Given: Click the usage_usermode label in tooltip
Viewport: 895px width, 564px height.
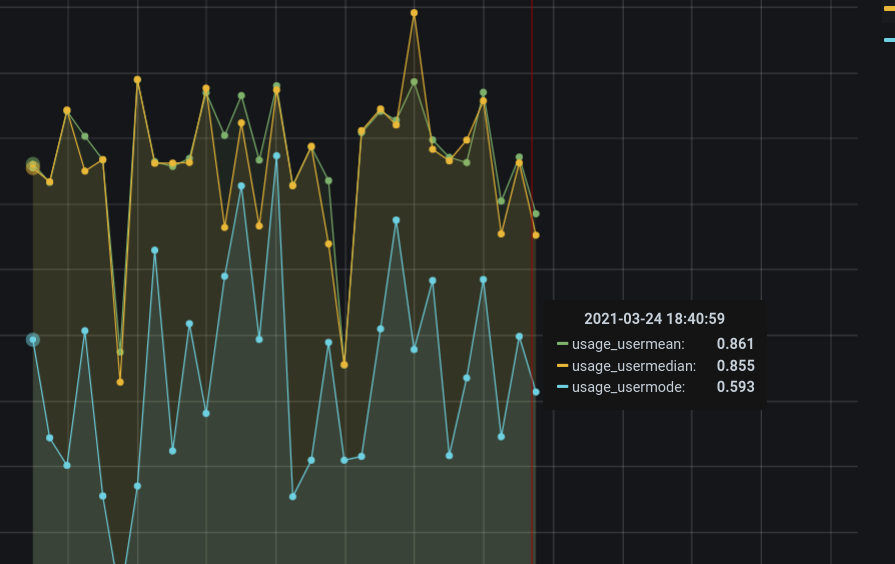Looking at the screenshot, I should tap(628, 387).
